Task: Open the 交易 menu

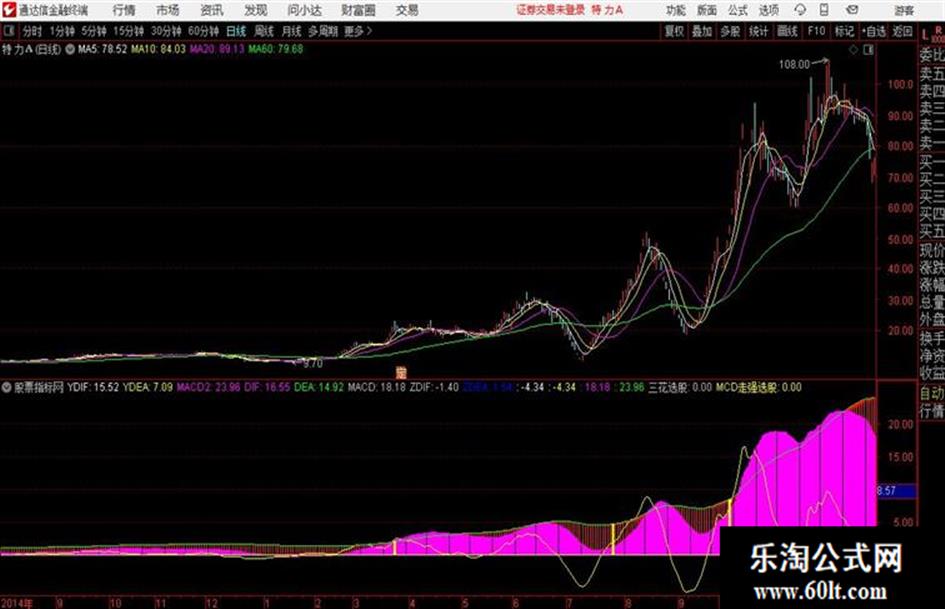Action: pyautogui.click(x=407, y=10)
